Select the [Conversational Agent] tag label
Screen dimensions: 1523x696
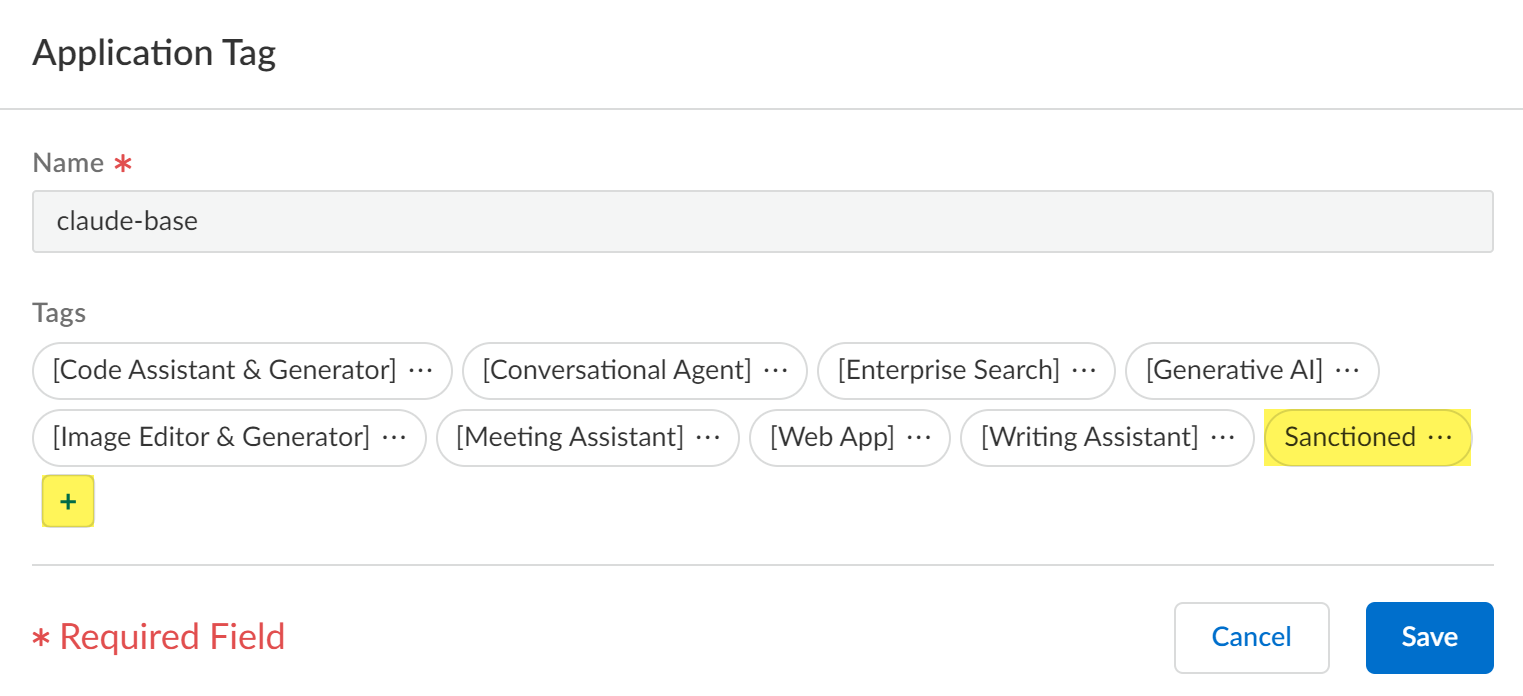click(x=616, y=371)
